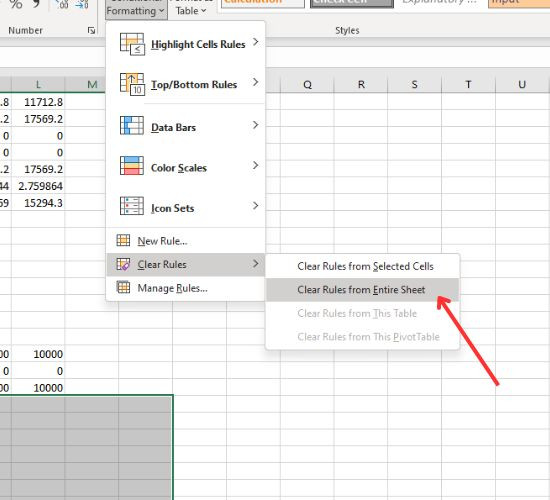Screen dimensions: 550x500
Task: Click cell containing 15294.3
Action: pyautogui.click(x=38, y=203)
